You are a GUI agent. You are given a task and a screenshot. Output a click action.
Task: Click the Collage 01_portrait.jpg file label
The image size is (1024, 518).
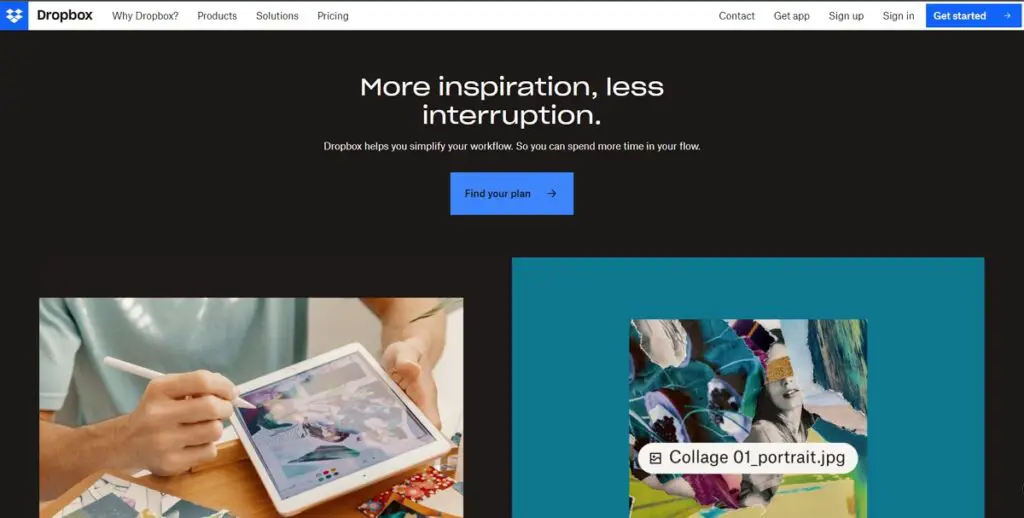pyautogui.click(x=748, y=458)
